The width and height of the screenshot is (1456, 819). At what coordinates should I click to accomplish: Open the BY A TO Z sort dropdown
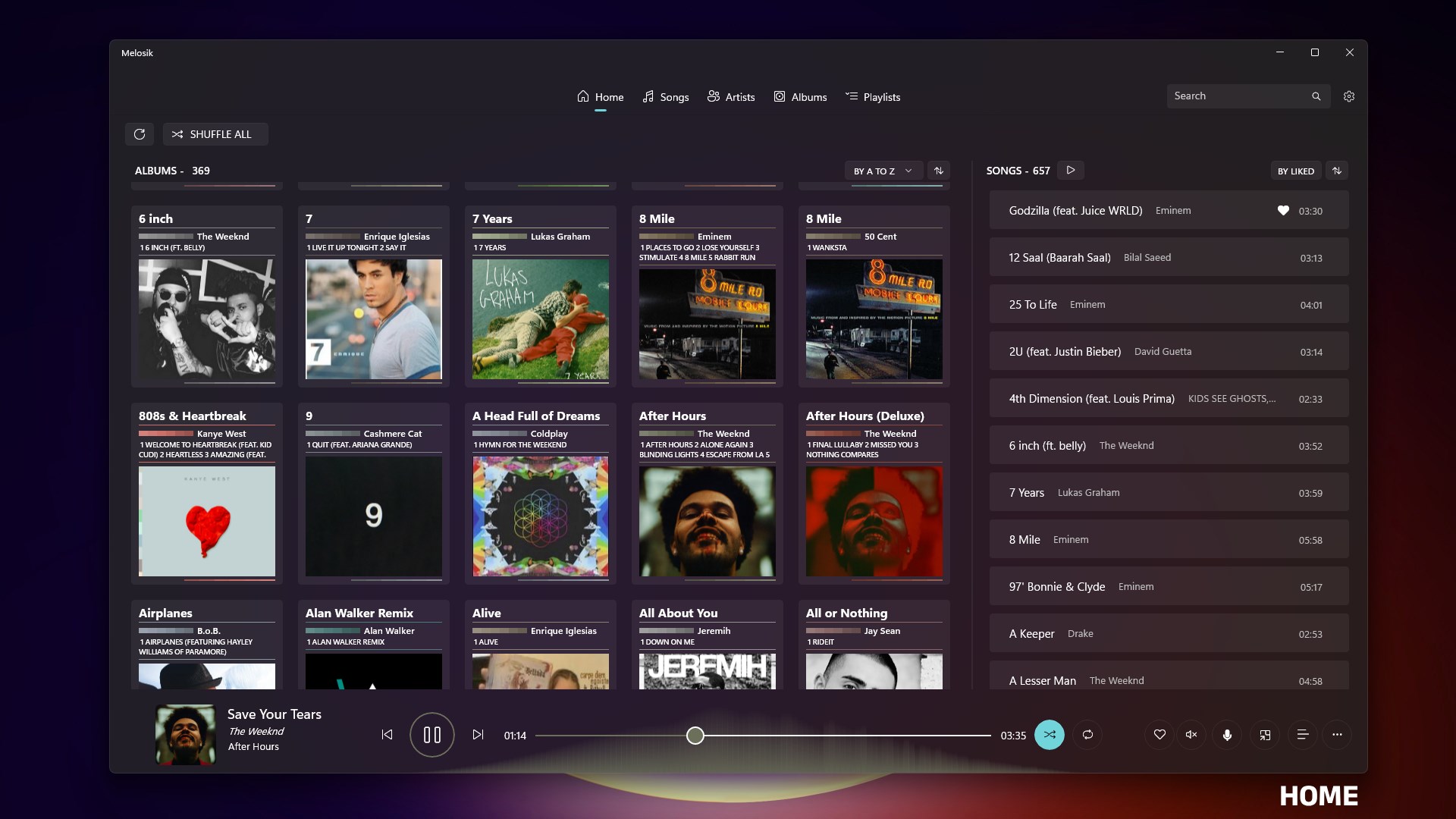pyautogui.click(x=883, y=171)
